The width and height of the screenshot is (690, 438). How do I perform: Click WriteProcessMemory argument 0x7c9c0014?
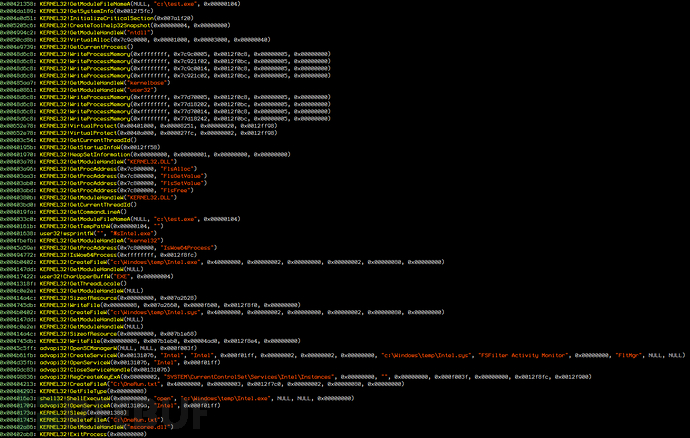[191, 68]
